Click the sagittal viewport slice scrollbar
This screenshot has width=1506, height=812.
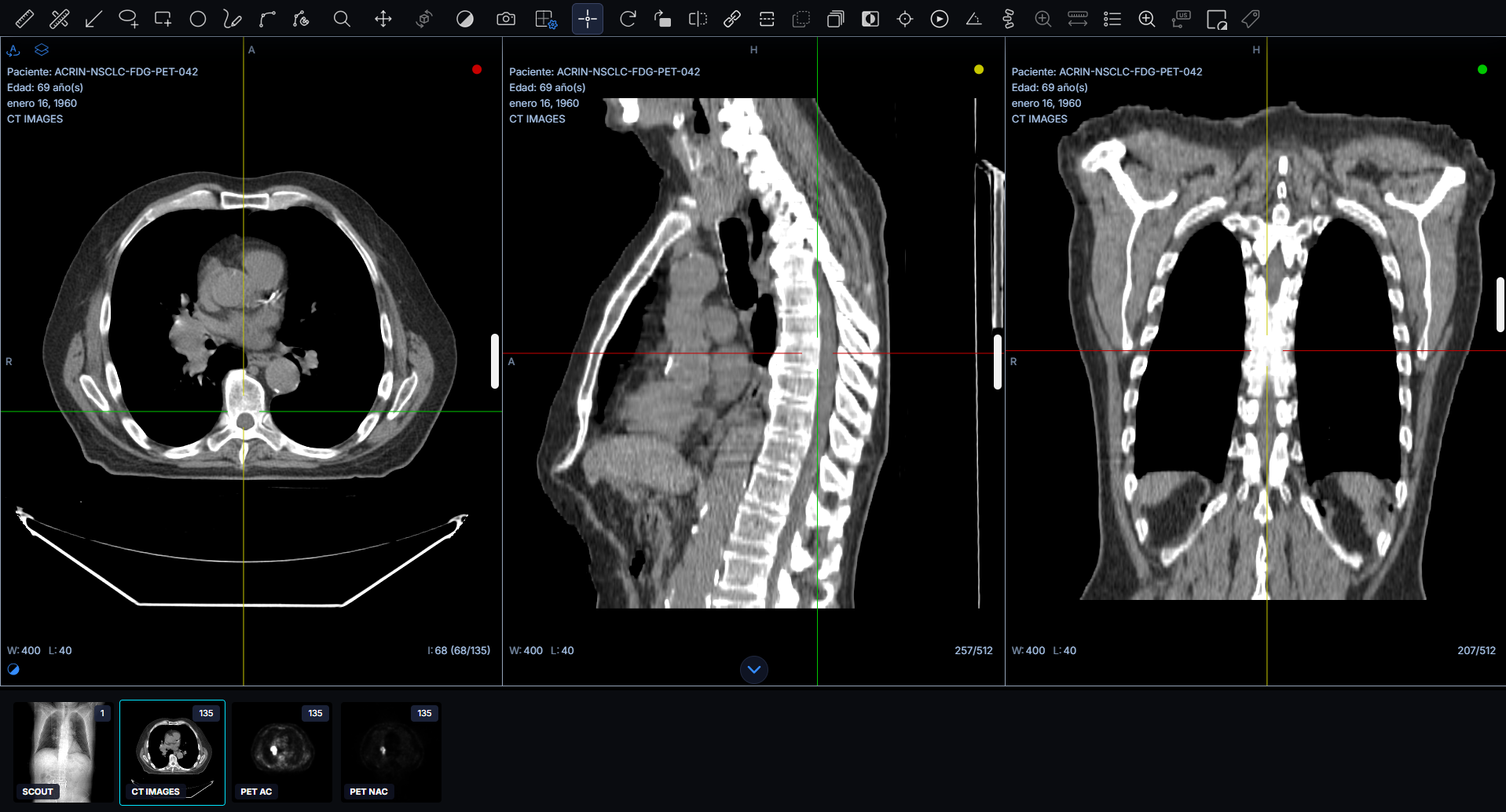(998, 361)
